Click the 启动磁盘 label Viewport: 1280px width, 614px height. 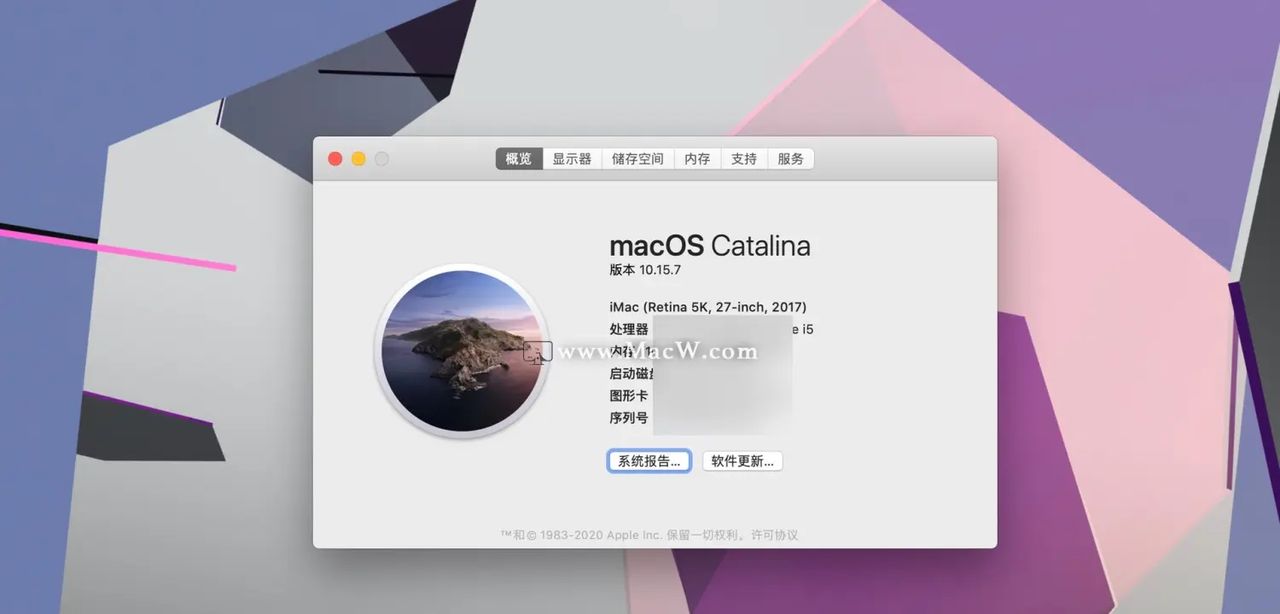point(633,374)
